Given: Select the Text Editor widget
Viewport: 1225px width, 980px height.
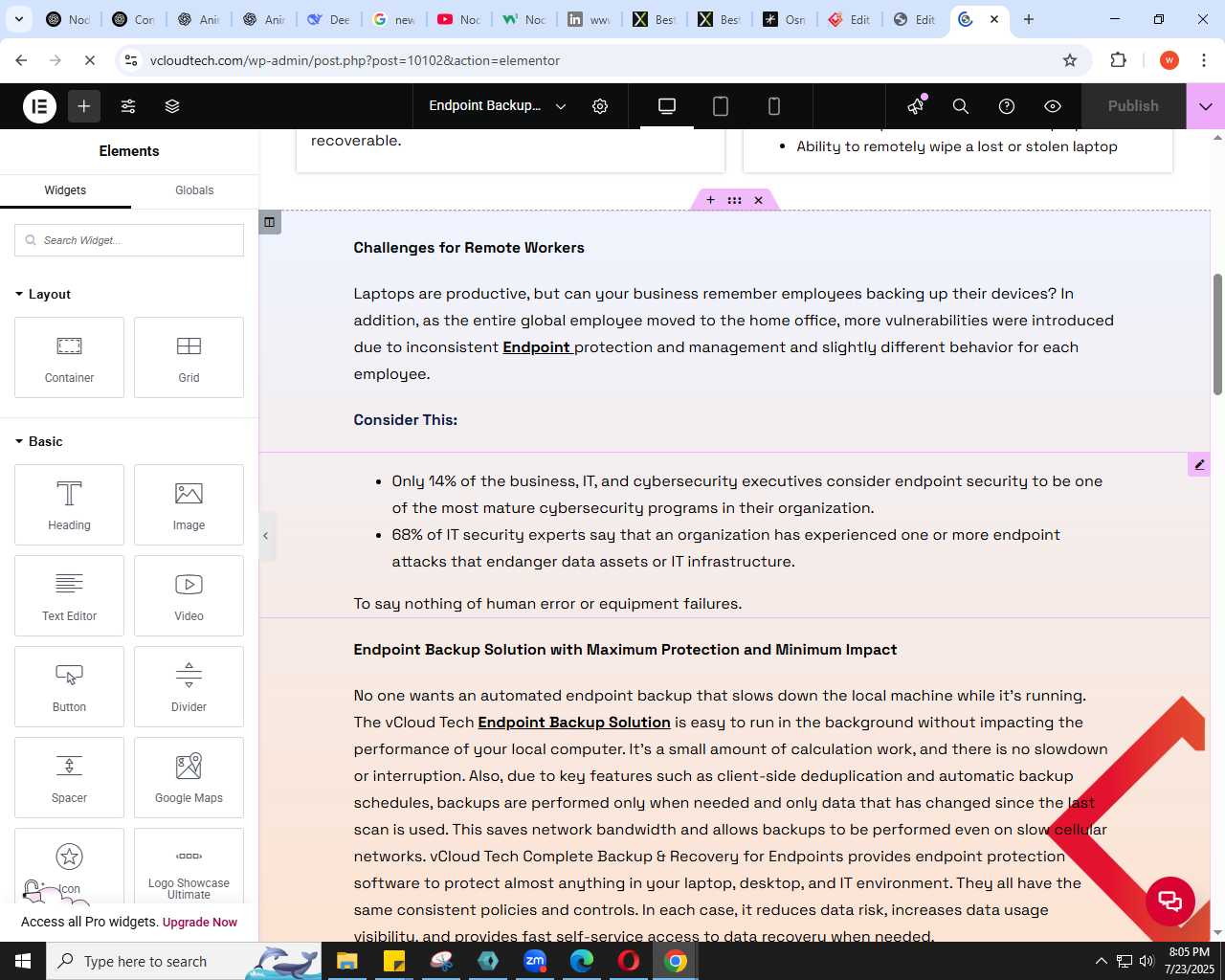Looking at the screenshot, I should 69,595.
